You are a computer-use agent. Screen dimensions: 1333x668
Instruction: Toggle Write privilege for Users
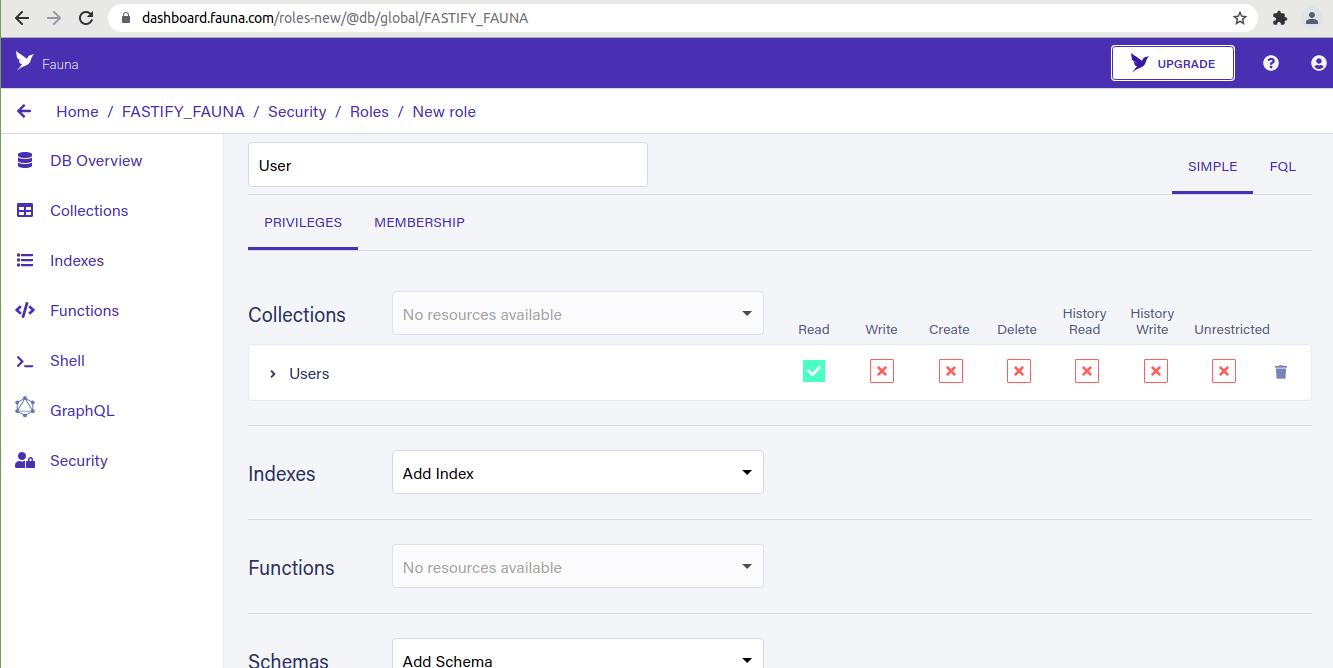[x=882, y=371]
